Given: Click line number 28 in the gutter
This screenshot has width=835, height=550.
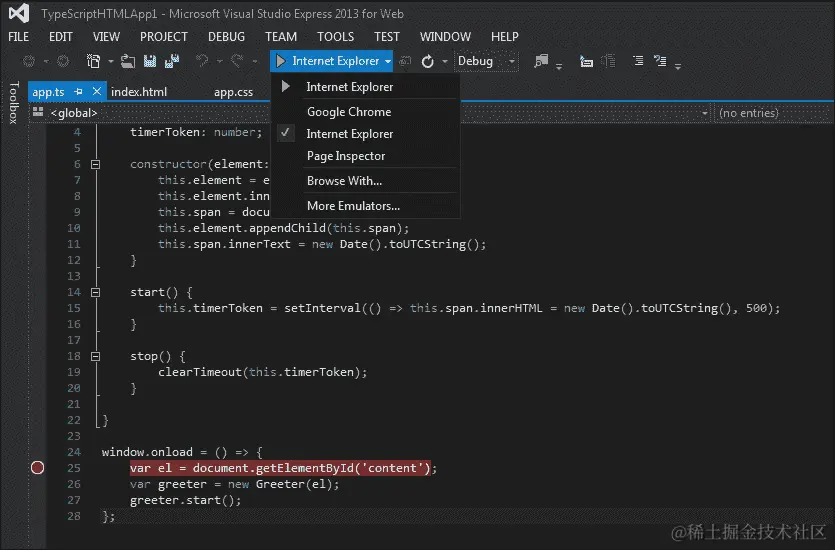Looking at the screenshot, I should 74,516.
